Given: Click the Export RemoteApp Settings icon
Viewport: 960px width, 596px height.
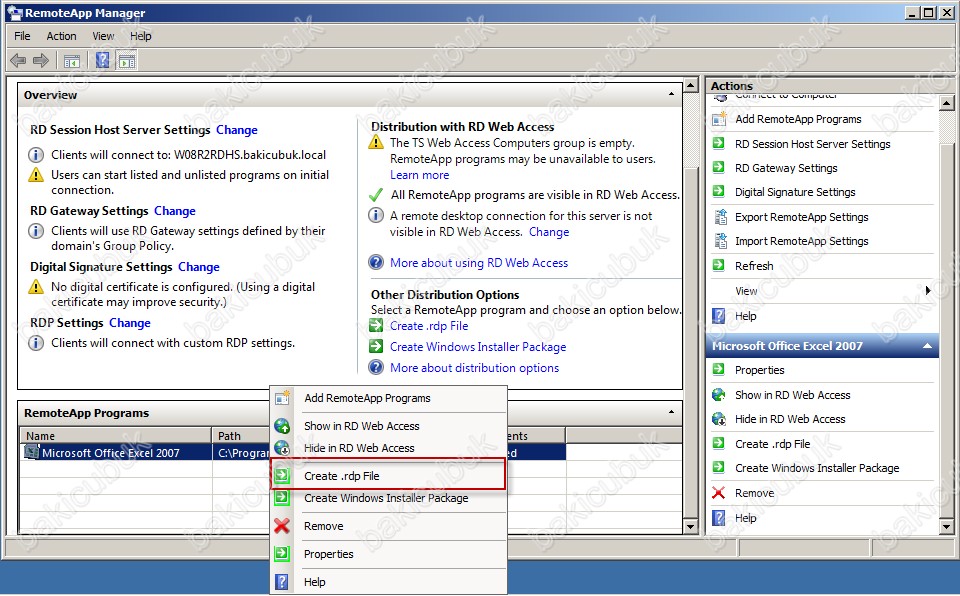Looking at the screenshot, I should coord(720,217).
